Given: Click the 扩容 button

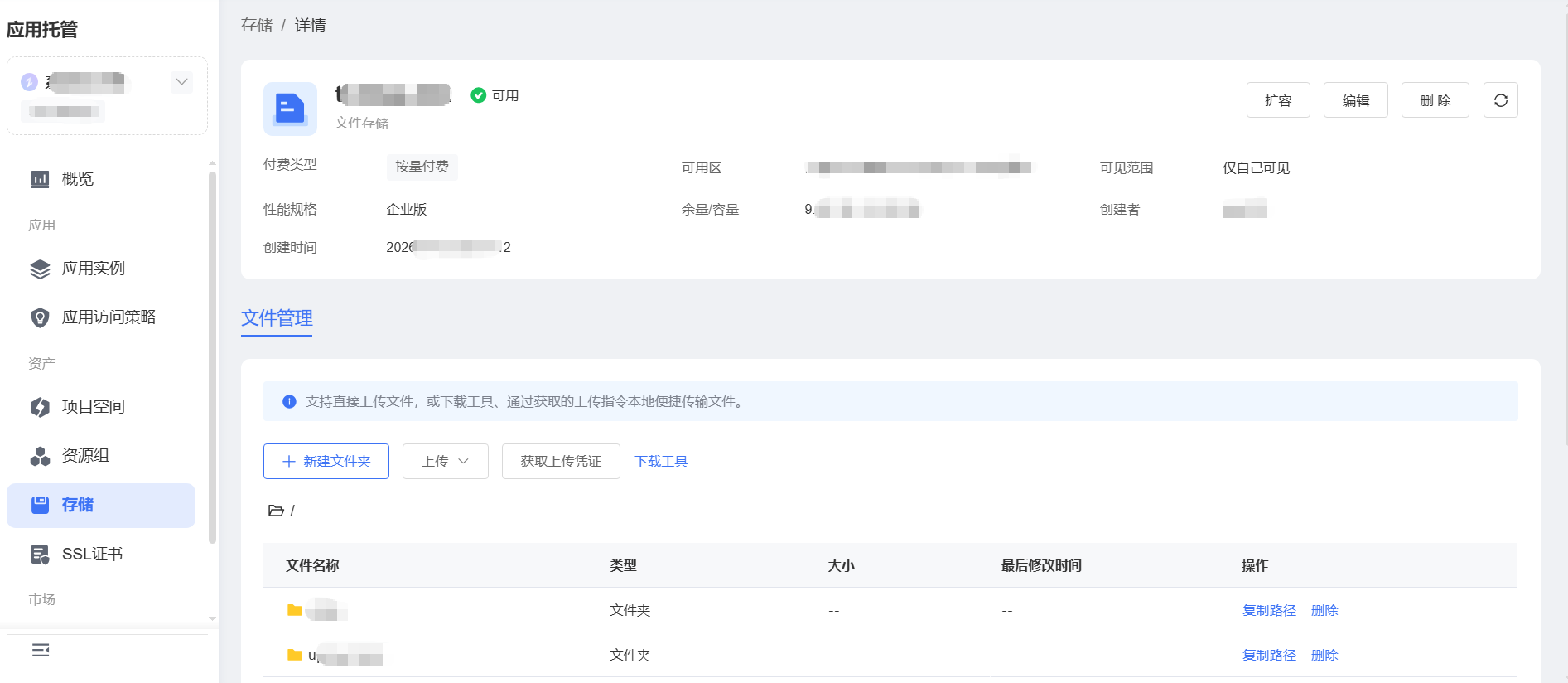Looking at the screenshot, I should coord(1277,100).
